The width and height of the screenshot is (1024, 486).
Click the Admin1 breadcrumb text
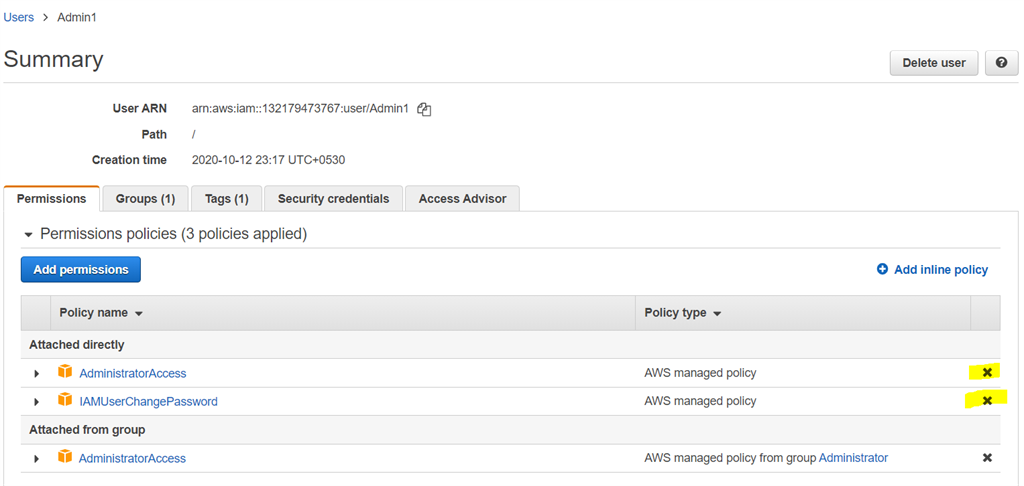pyautogui.click(x=77, y=18)
